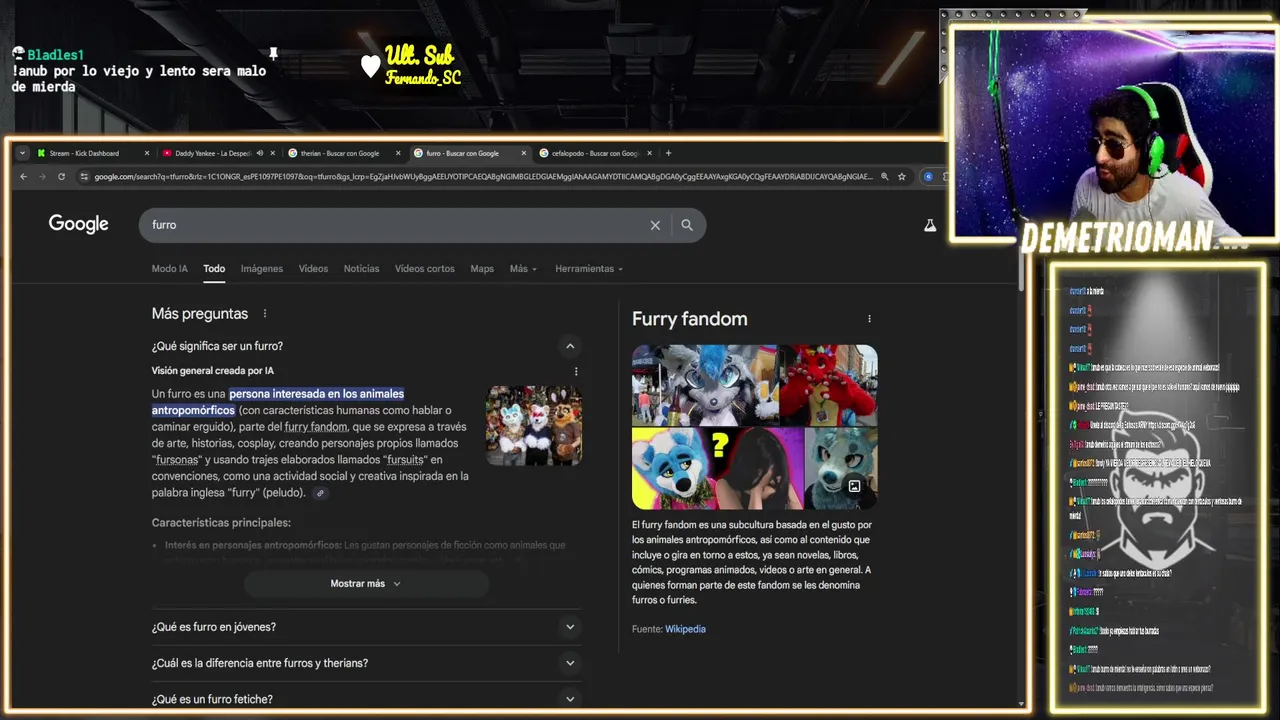Open the red fursuit image
Screen dimensions: 1280x720
[829, 385]
